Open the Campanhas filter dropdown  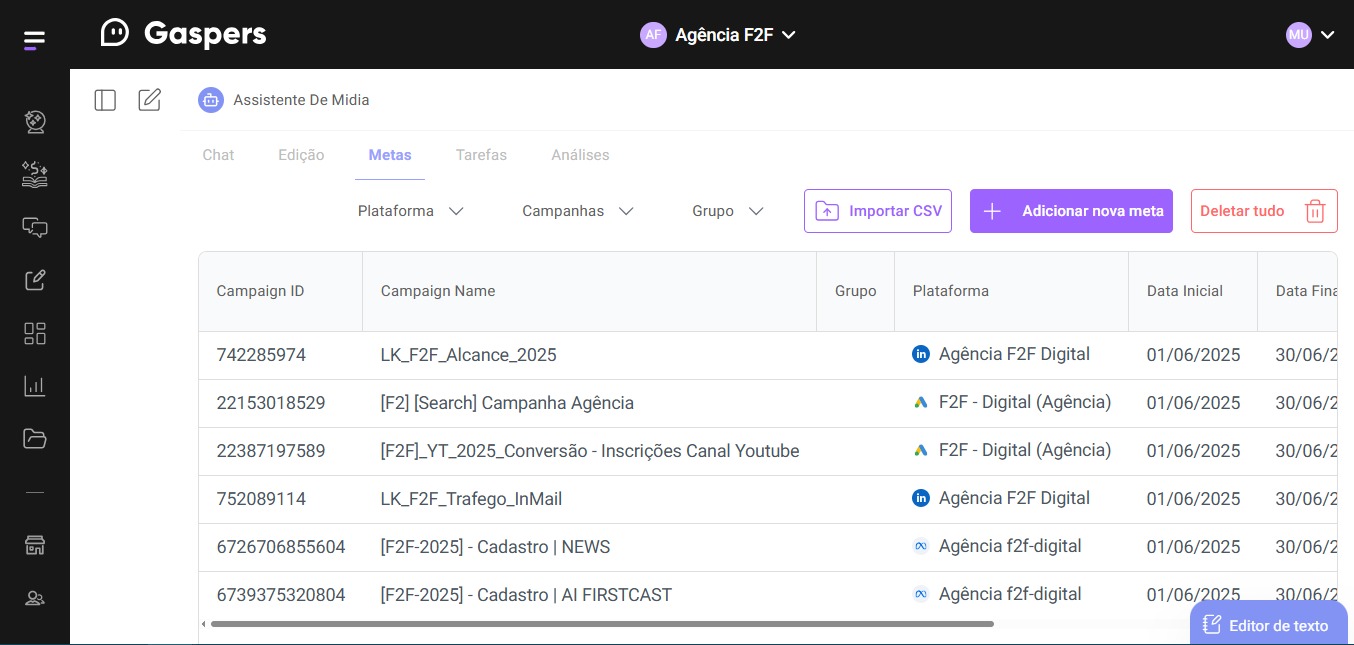pos(578,211)
